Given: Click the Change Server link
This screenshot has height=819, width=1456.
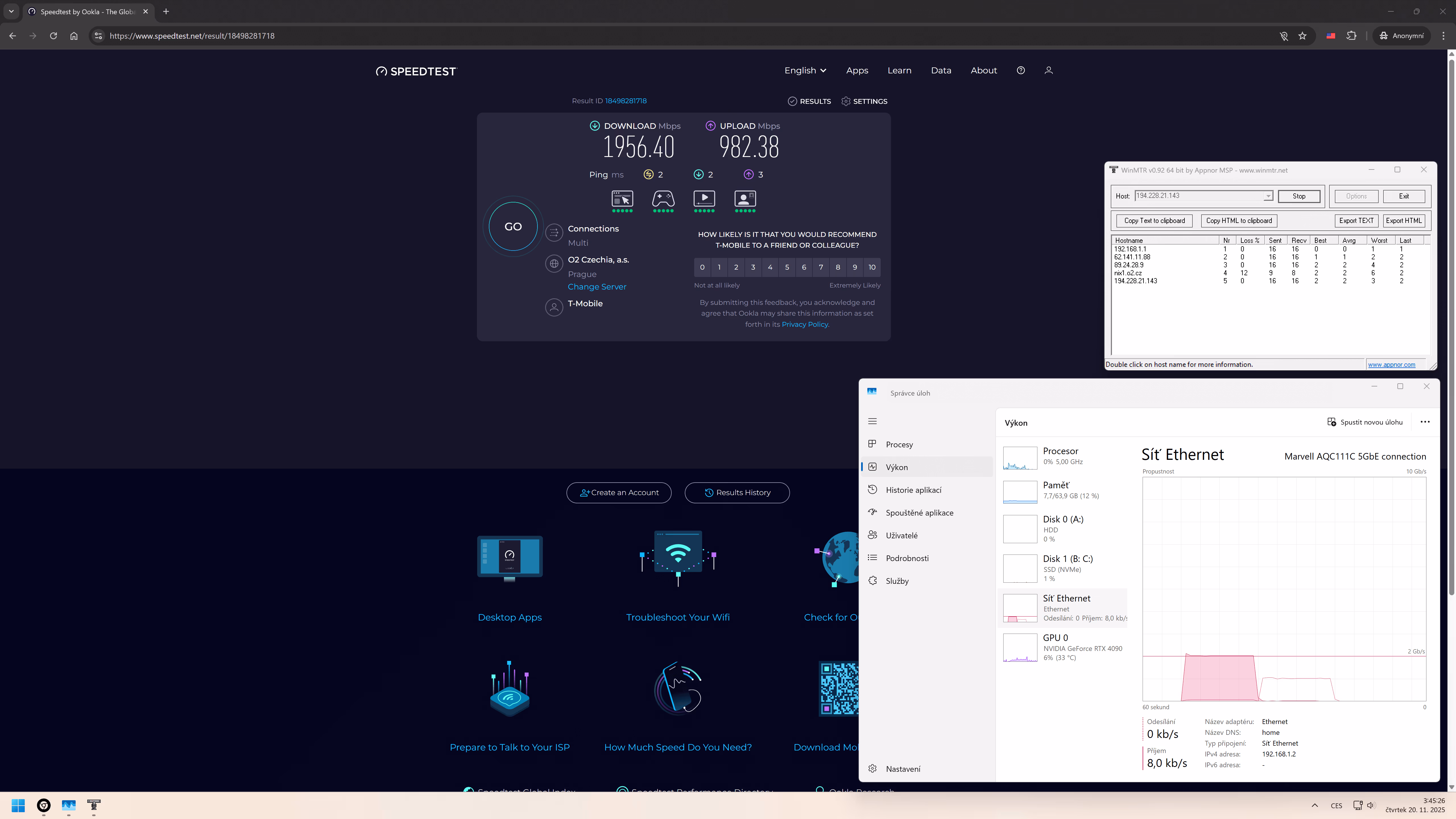Looking at the screenshot, I should pyautogui.click(x=597, y=287).
